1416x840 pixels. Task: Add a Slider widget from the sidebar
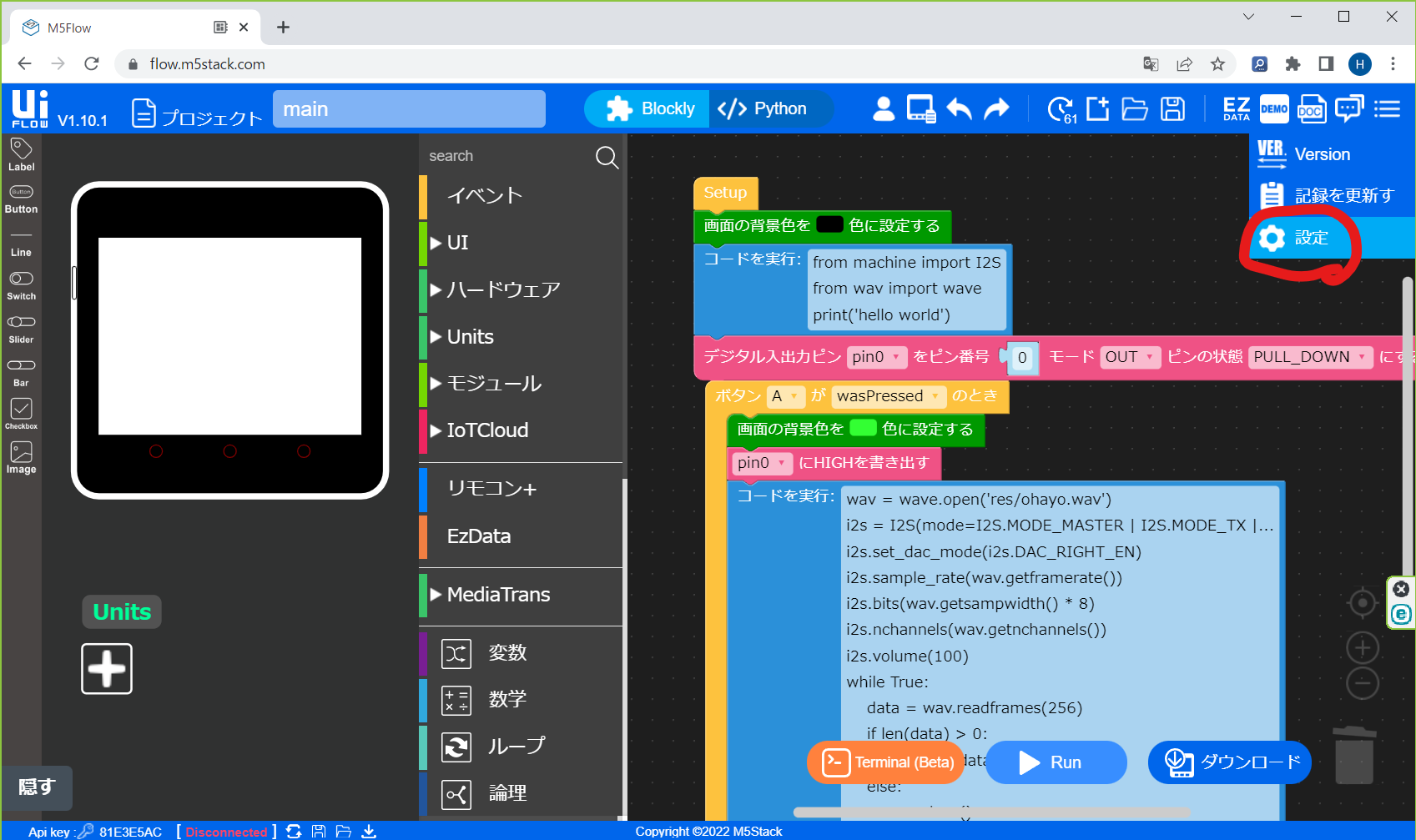pyautogui.click(x=21, y=329)
